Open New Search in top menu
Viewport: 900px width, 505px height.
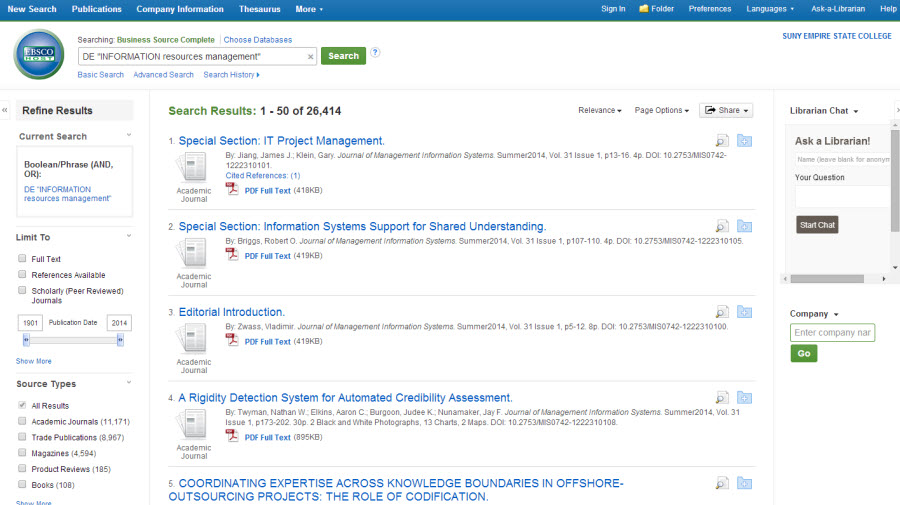click(x=32, y=9)
